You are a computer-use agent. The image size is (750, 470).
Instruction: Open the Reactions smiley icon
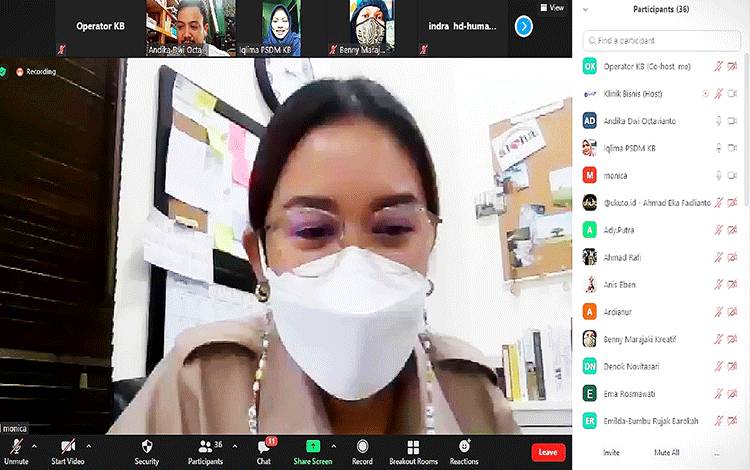tap(464, 446)
